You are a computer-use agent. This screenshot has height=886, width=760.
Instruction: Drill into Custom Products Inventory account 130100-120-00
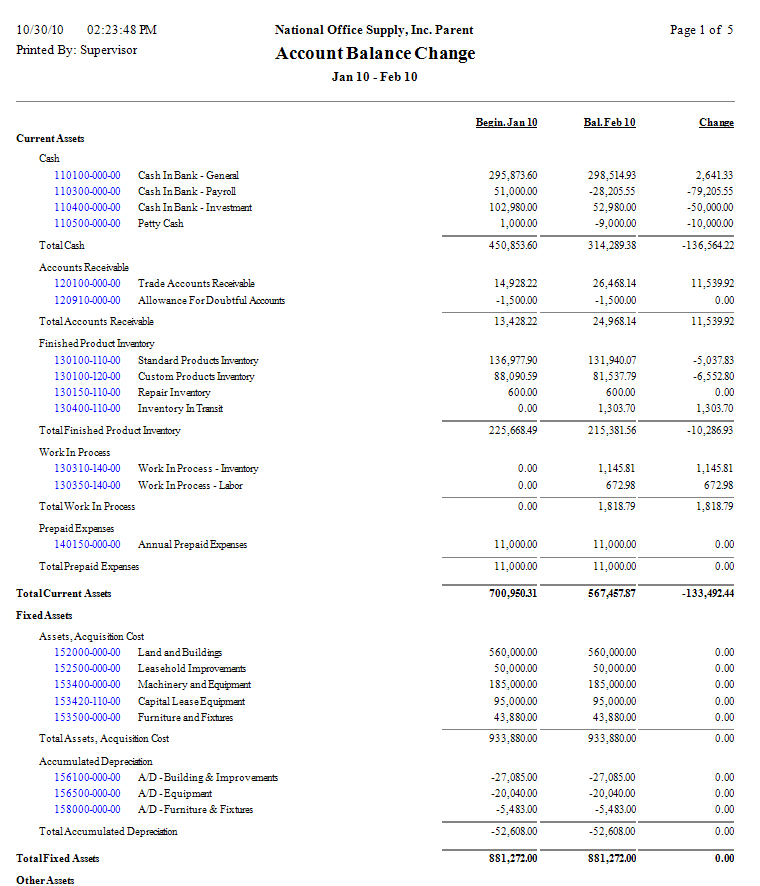(x=87, y=377)
